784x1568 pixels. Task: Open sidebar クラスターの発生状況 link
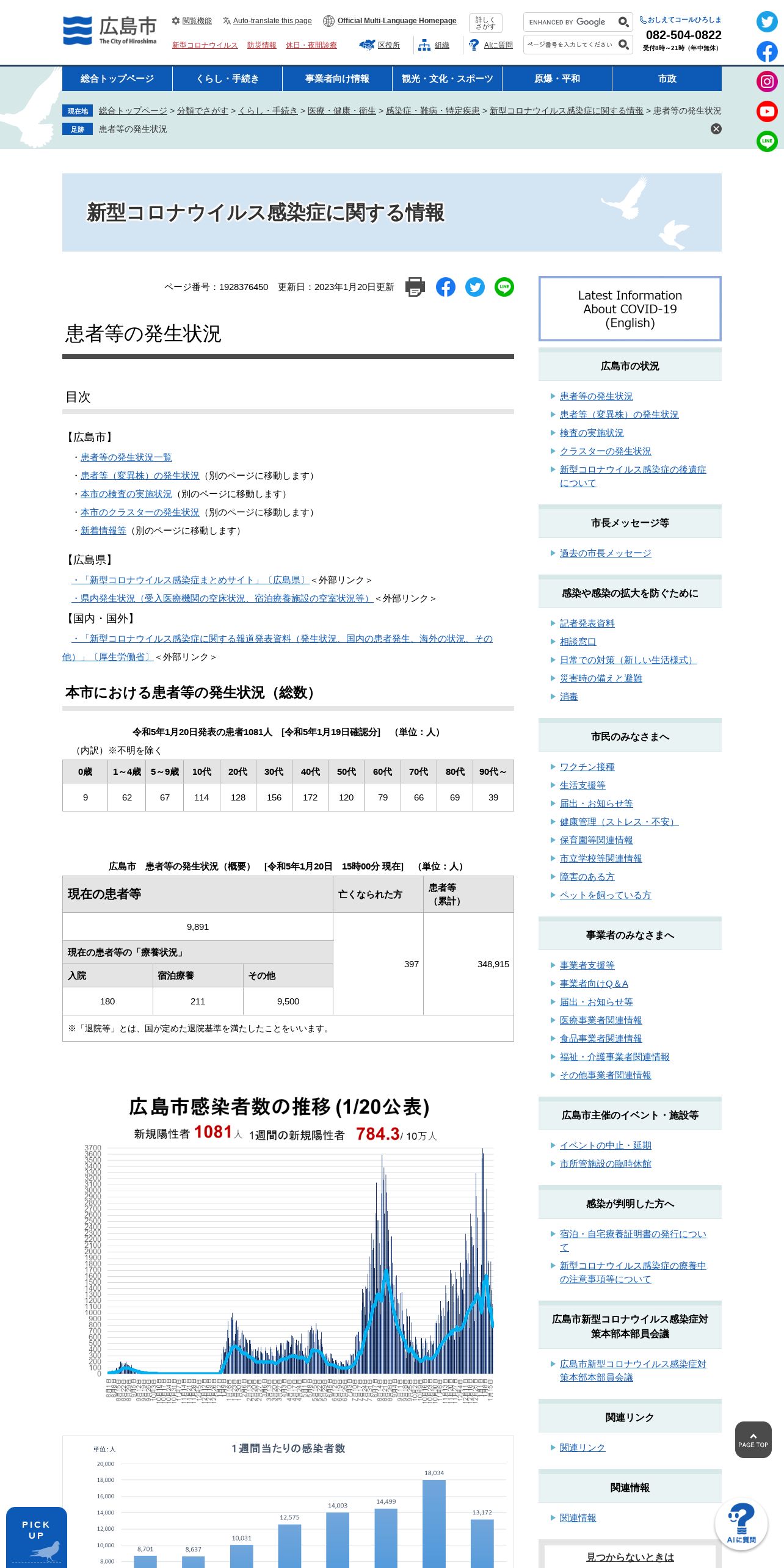coord(606,451)
